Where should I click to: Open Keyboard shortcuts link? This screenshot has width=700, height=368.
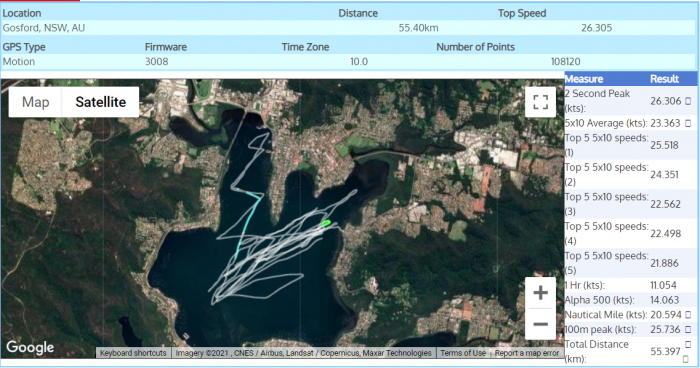[x=133, y=353]
